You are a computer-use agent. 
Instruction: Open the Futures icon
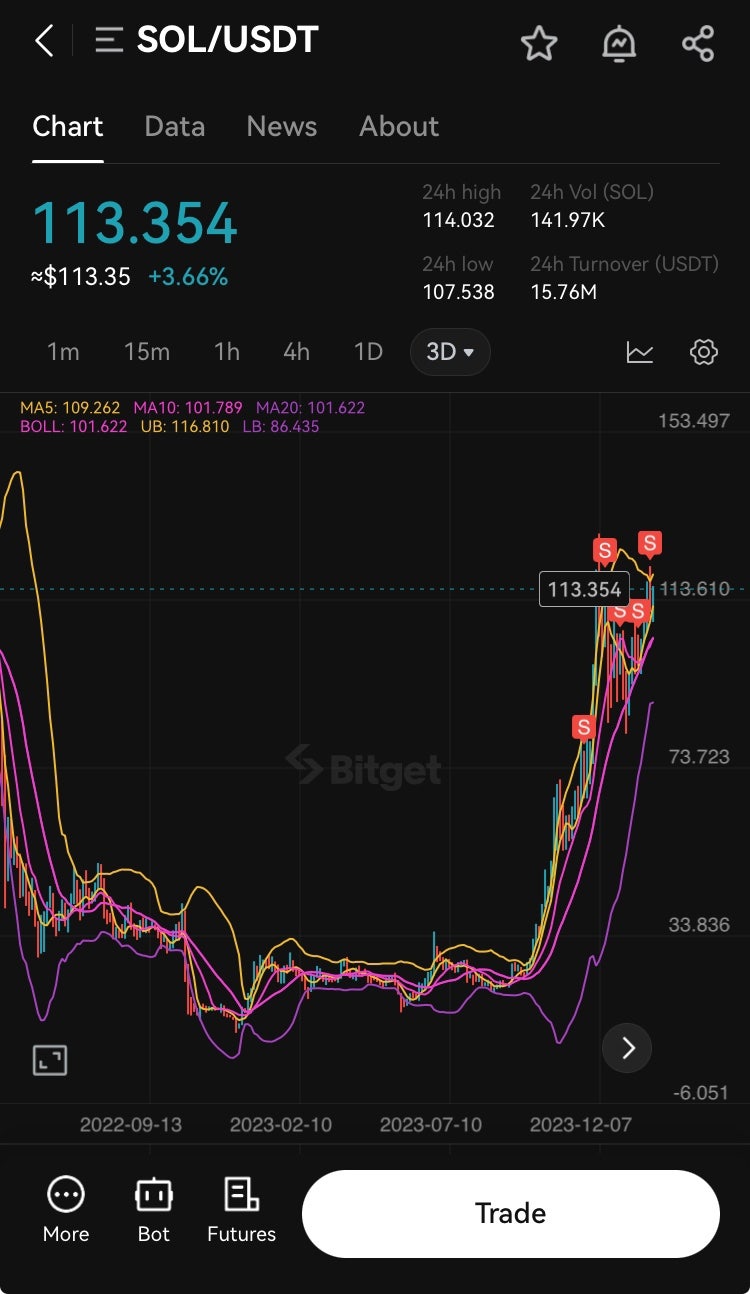click(x=241, y=1194)
